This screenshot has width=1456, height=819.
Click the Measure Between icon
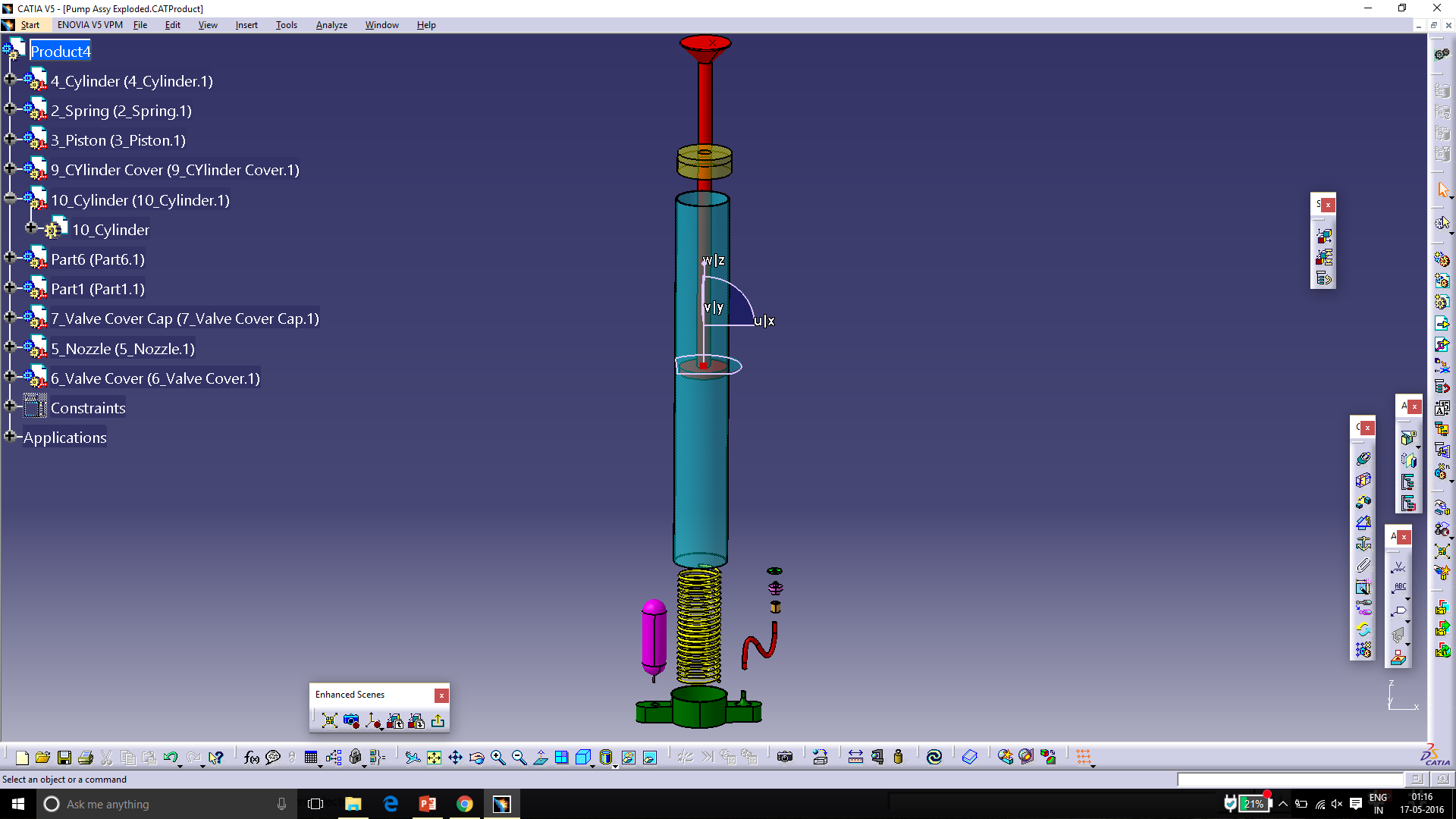click(x=855, y=757)
